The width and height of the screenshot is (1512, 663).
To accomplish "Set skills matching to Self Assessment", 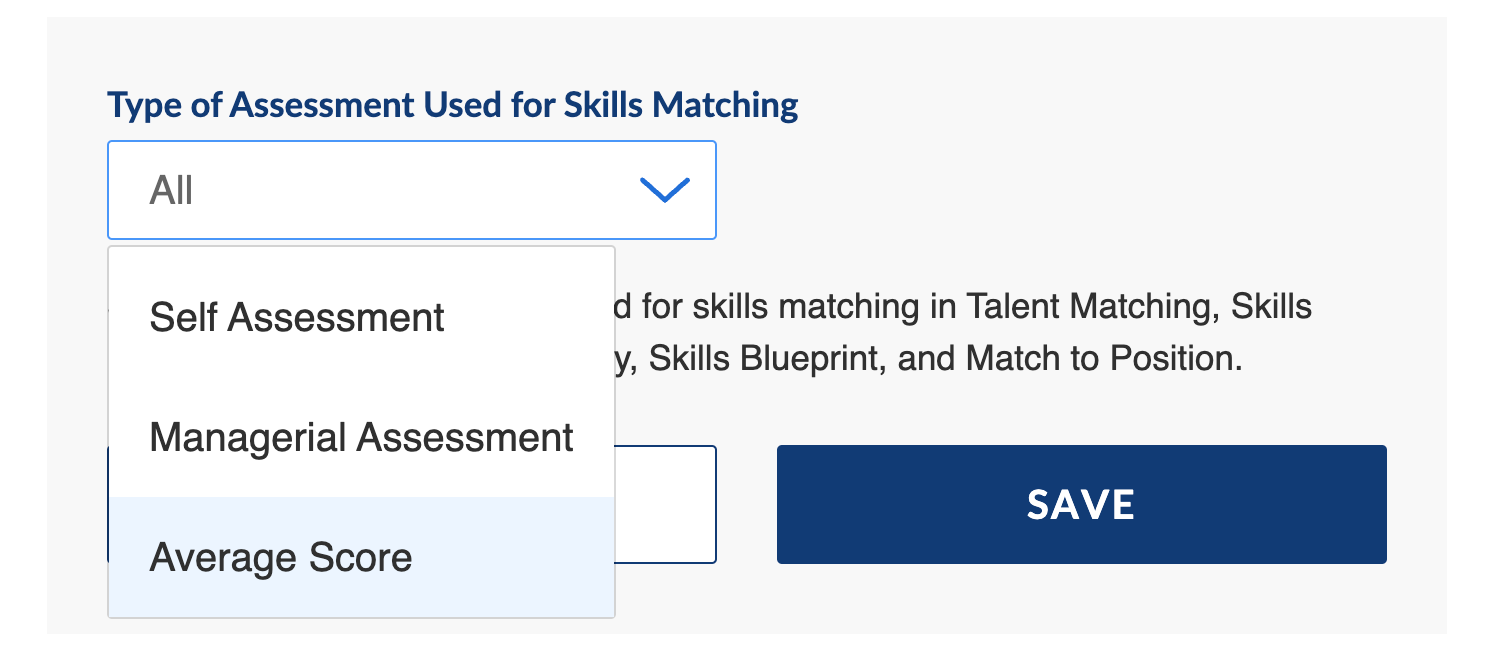I will coord(297,318).
